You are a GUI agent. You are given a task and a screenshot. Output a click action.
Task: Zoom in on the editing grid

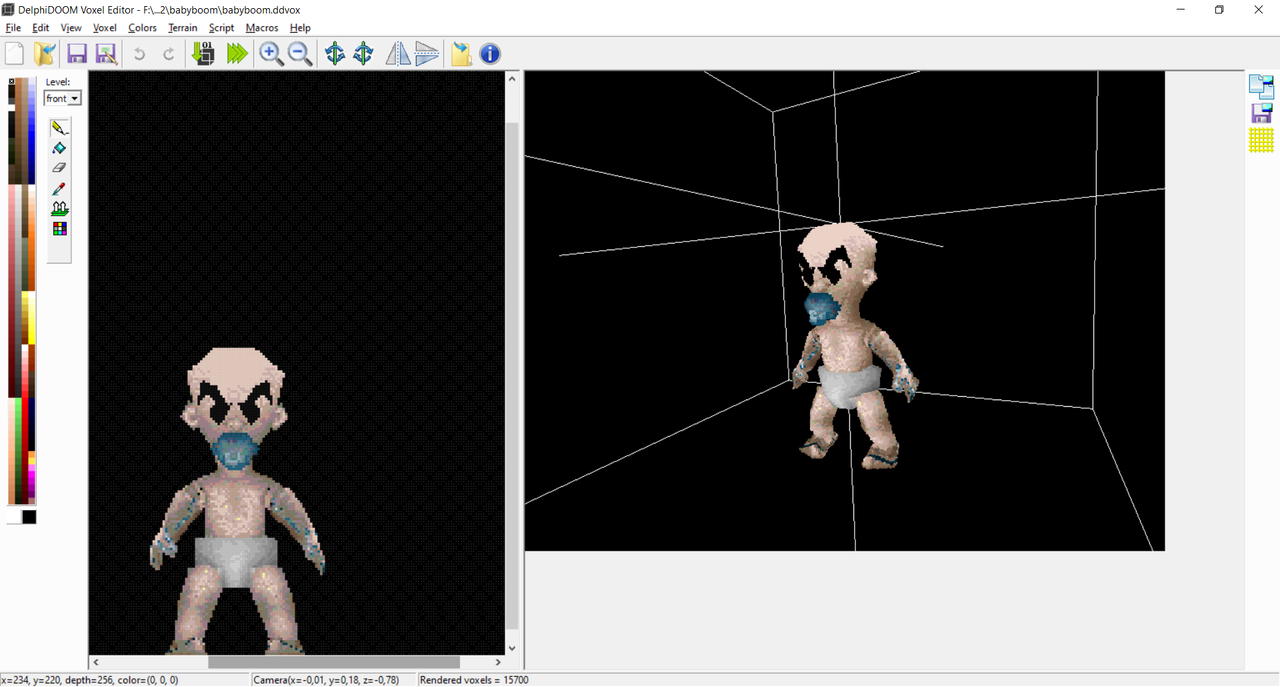(x=271, y=54)
